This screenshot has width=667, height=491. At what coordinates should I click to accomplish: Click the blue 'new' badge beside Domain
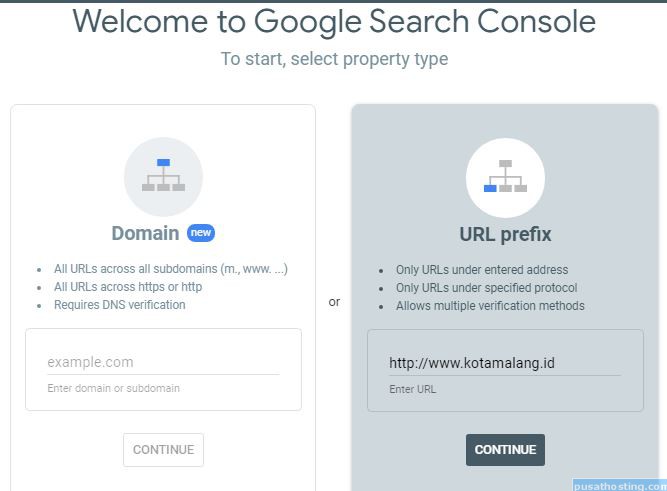(201, 233)
